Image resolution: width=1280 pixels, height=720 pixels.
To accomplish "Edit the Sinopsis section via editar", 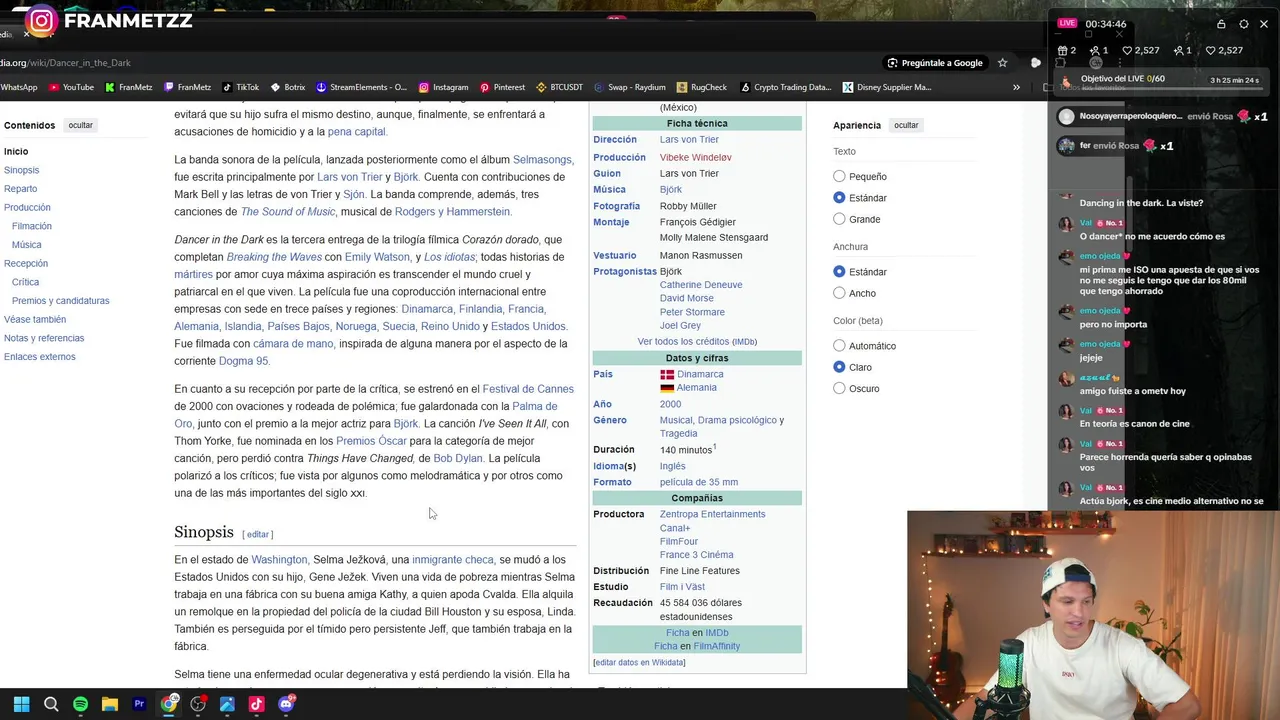I will point(258,534).
